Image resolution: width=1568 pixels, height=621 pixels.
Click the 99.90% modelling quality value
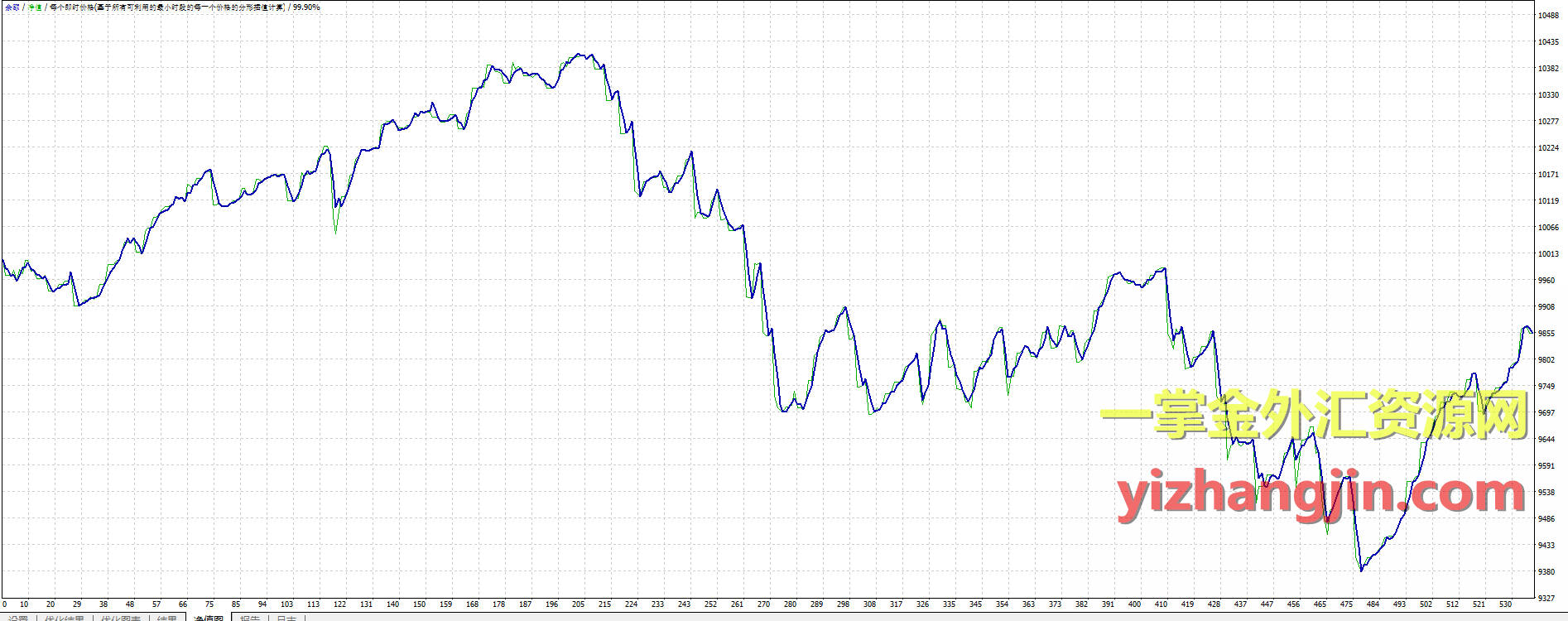click(306, 7)
